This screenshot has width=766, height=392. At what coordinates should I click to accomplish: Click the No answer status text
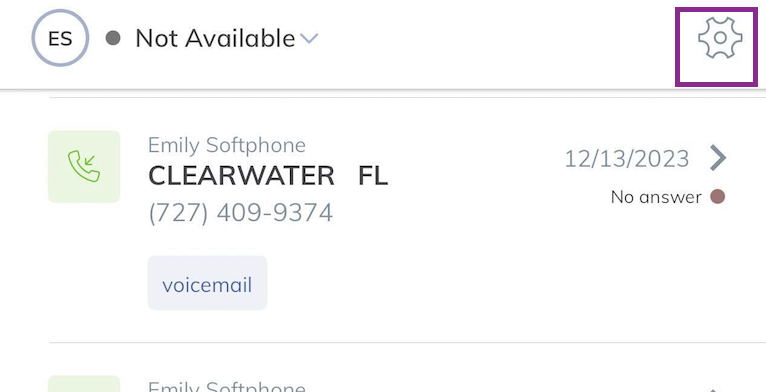(x=656, y=197)
